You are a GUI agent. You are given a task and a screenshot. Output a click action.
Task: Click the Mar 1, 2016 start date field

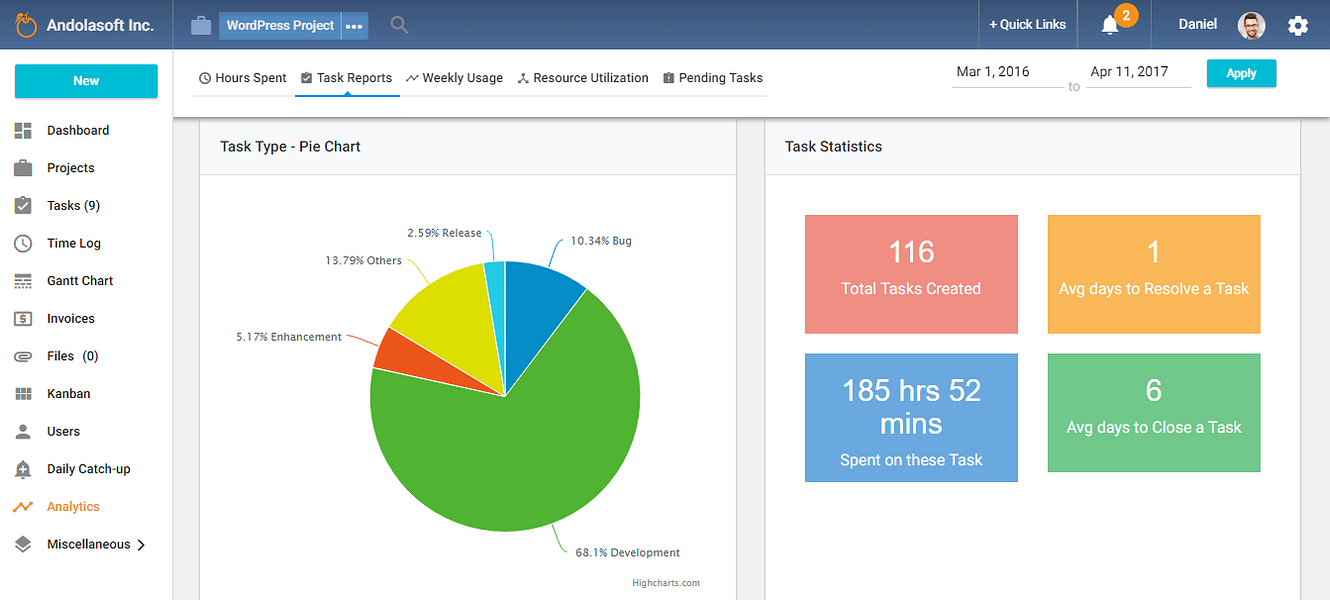tap(1008, 72)
